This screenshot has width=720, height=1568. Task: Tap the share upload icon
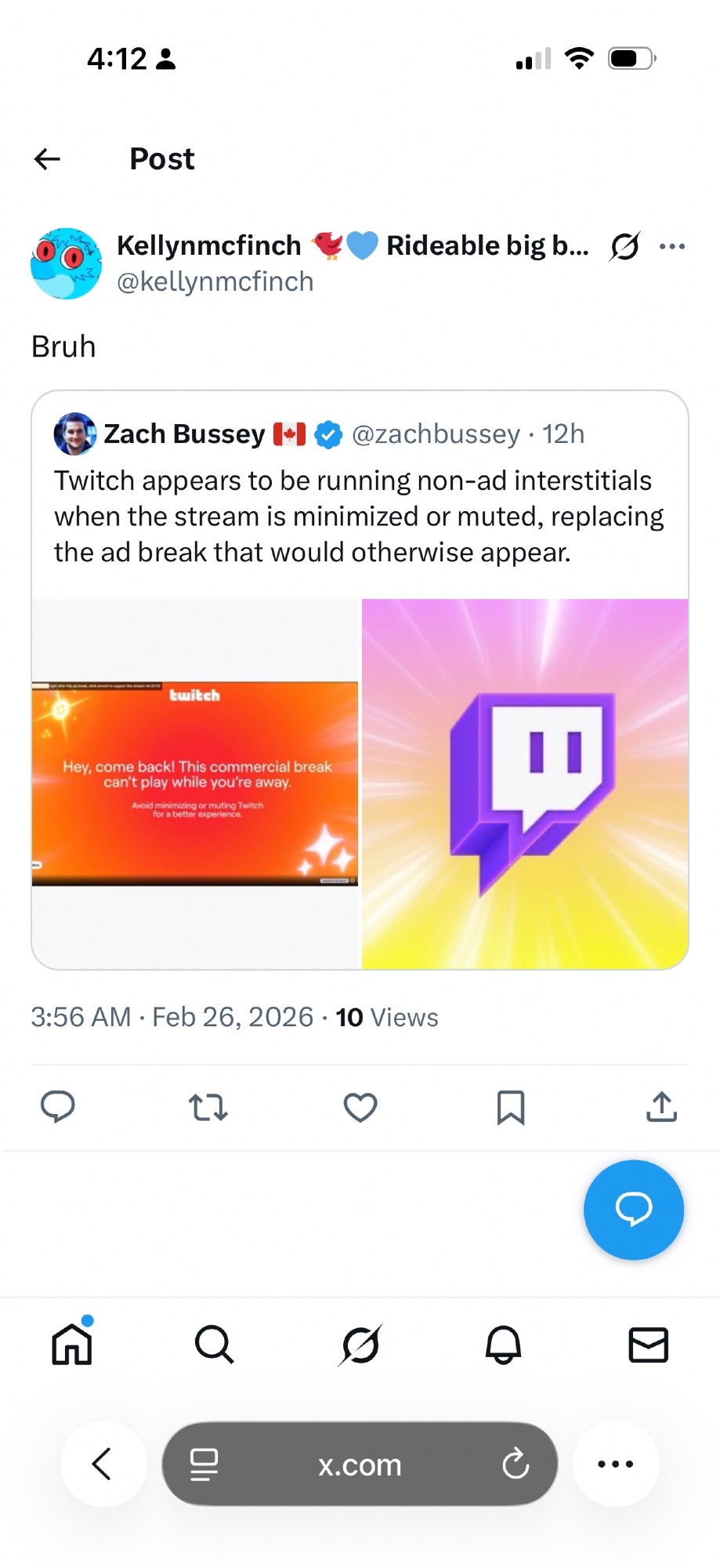pos(661,1107)
